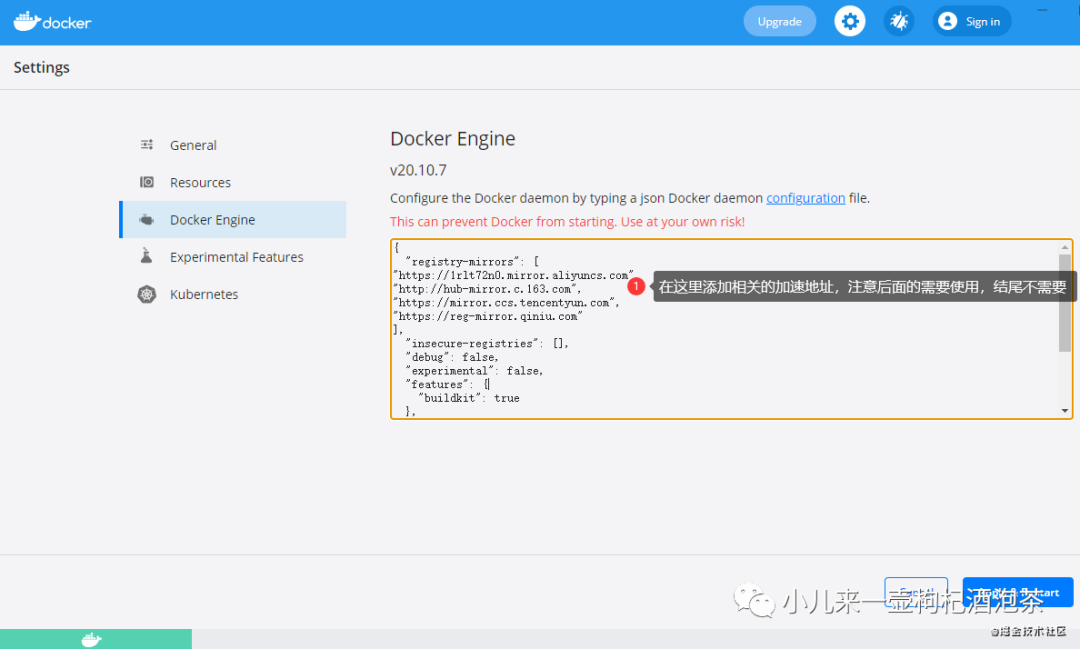Click the reg-mirror.qiniu.com URL line

point(488,317)
